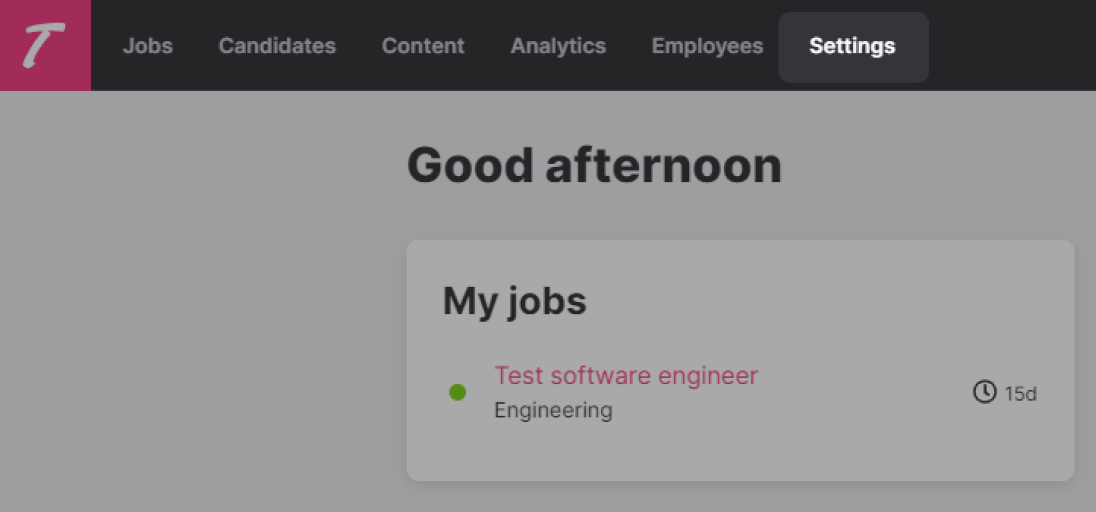1096x512 pixels.
Task: Open the Test software engineer job
Action: click(x=626, y=376)
